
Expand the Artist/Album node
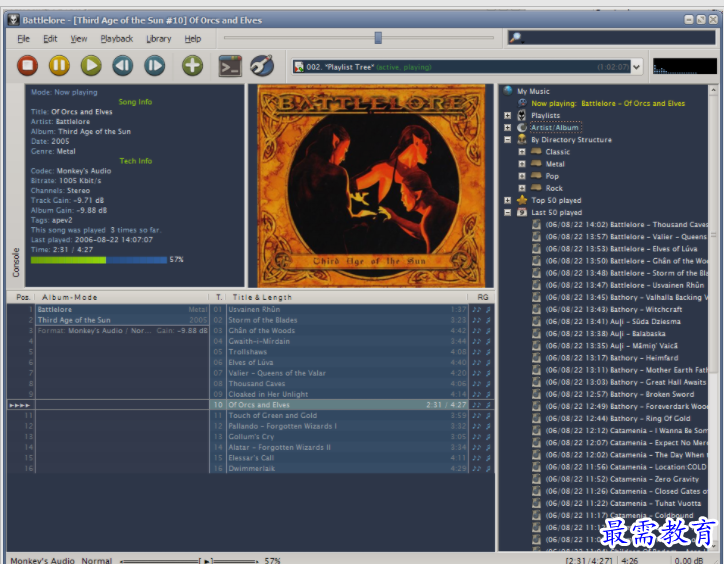coord(507,127)
